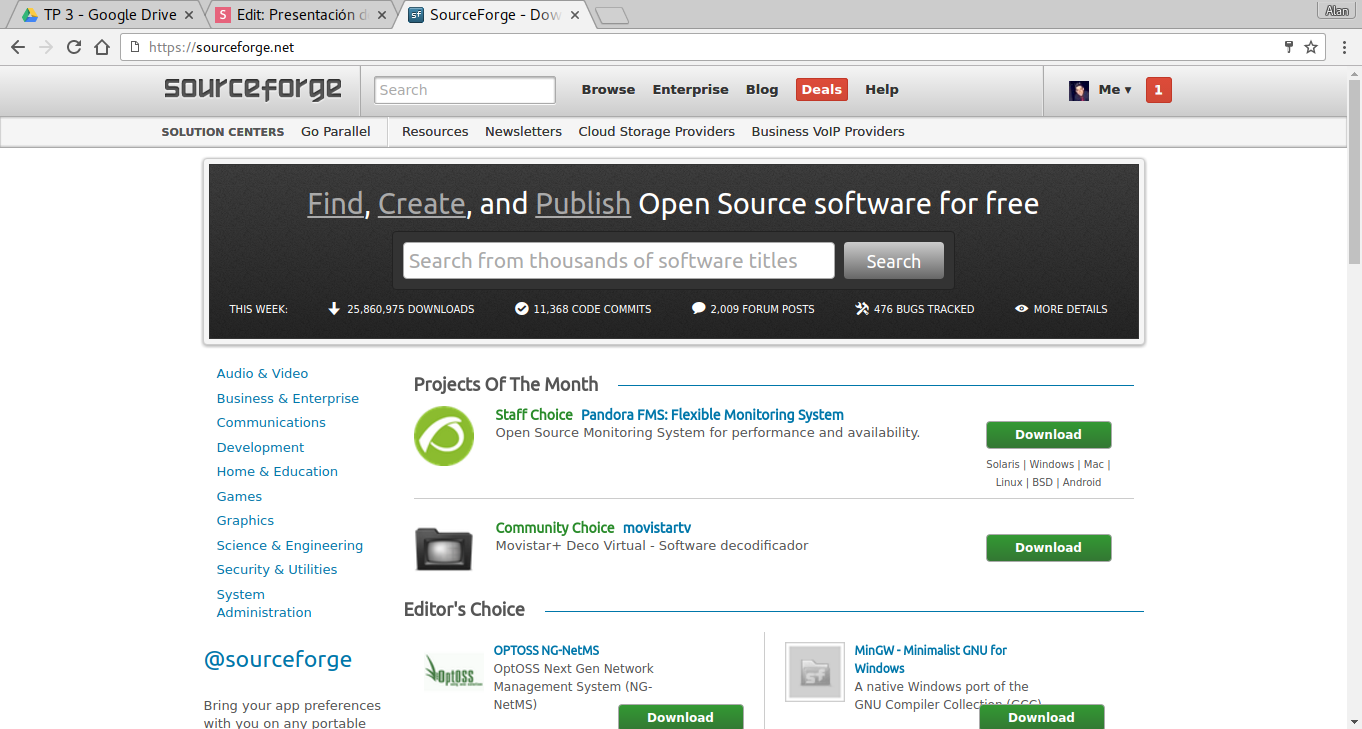Open the OPTOSS NG-NetMS project link
Screen dimensions: 1362x729
546,651
